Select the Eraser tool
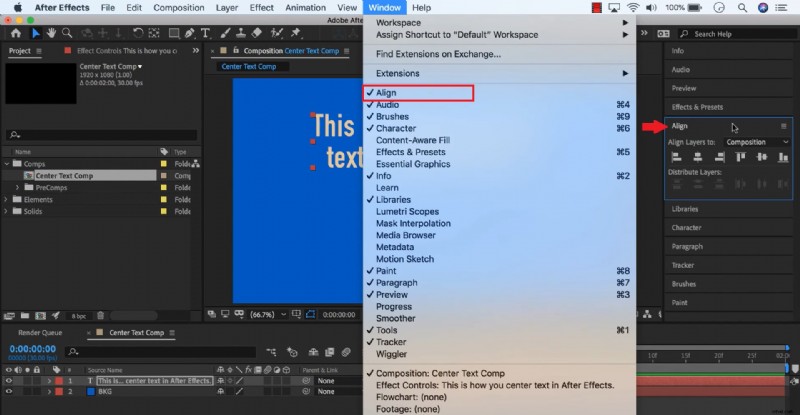Viewport: 800px width, 415px height. pyautogui.click(x=257, y=33)
